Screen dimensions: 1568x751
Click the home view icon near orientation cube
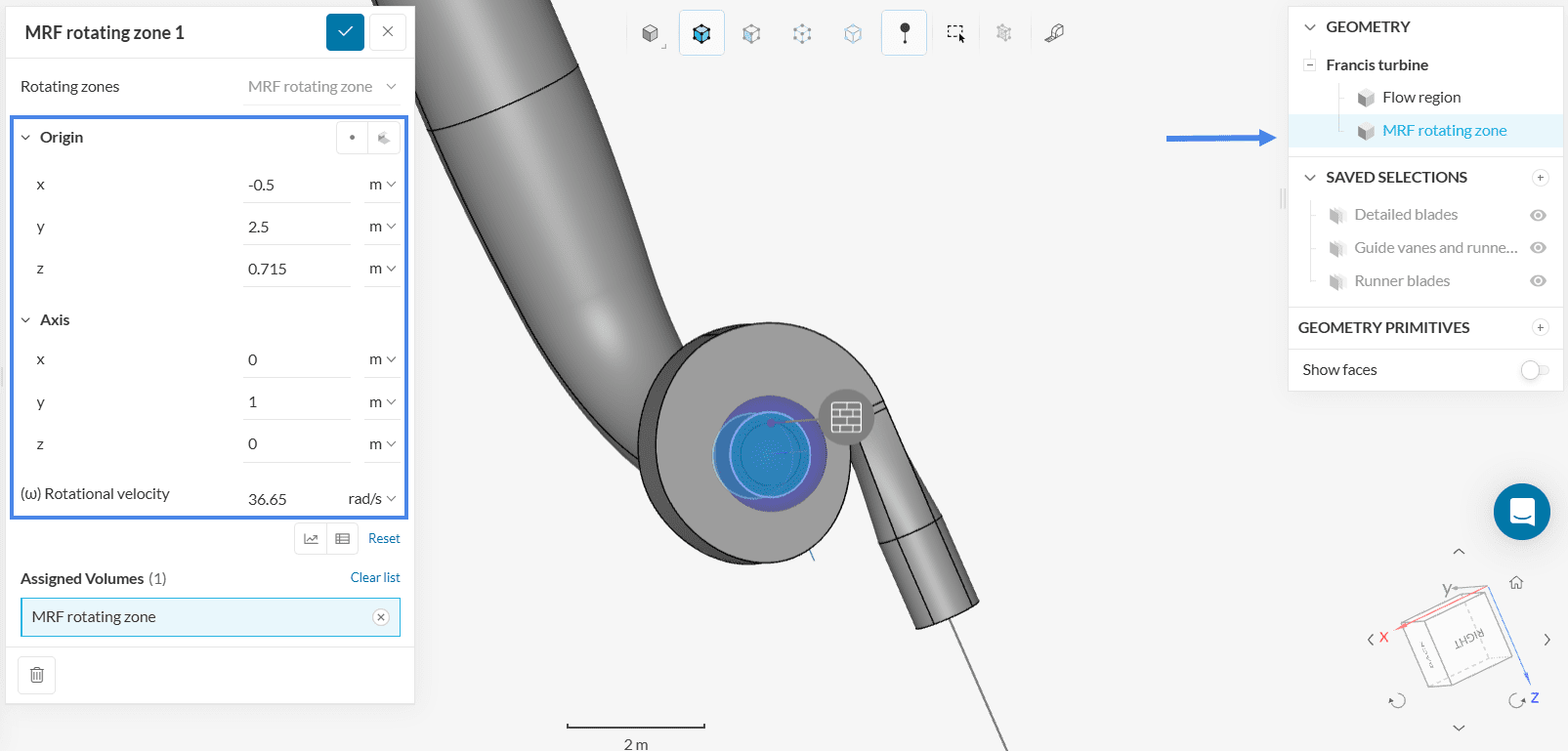coord(1516,583)
